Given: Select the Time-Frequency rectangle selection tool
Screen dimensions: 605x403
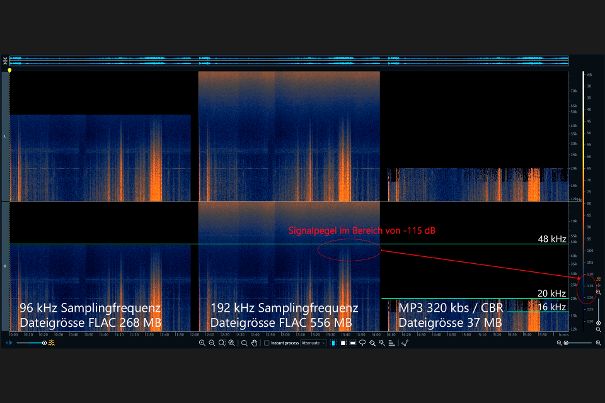Looking at the screenshot, I should (343, 343).
